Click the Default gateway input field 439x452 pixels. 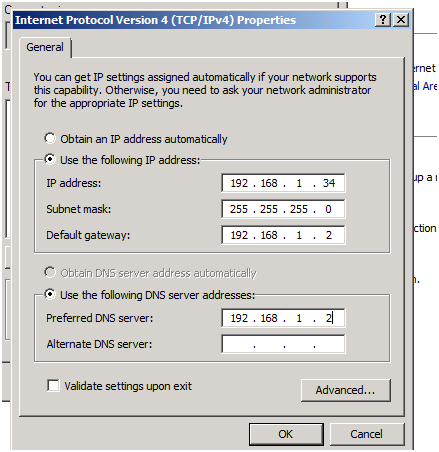point(283,235)
